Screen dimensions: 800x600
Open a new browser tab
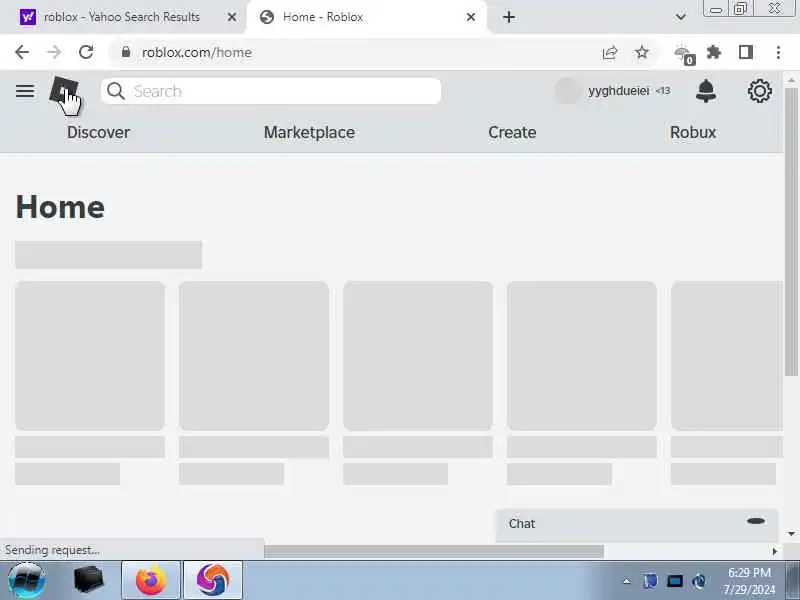tap(509, 17)
